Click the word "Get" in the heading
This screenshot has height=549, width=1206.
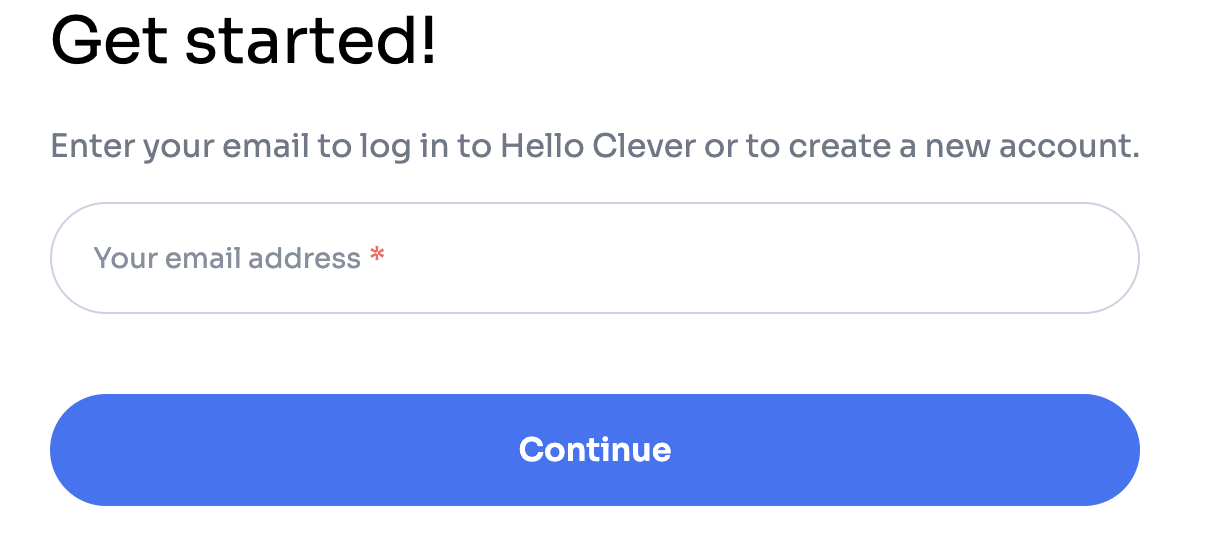[x=110, y=42]
